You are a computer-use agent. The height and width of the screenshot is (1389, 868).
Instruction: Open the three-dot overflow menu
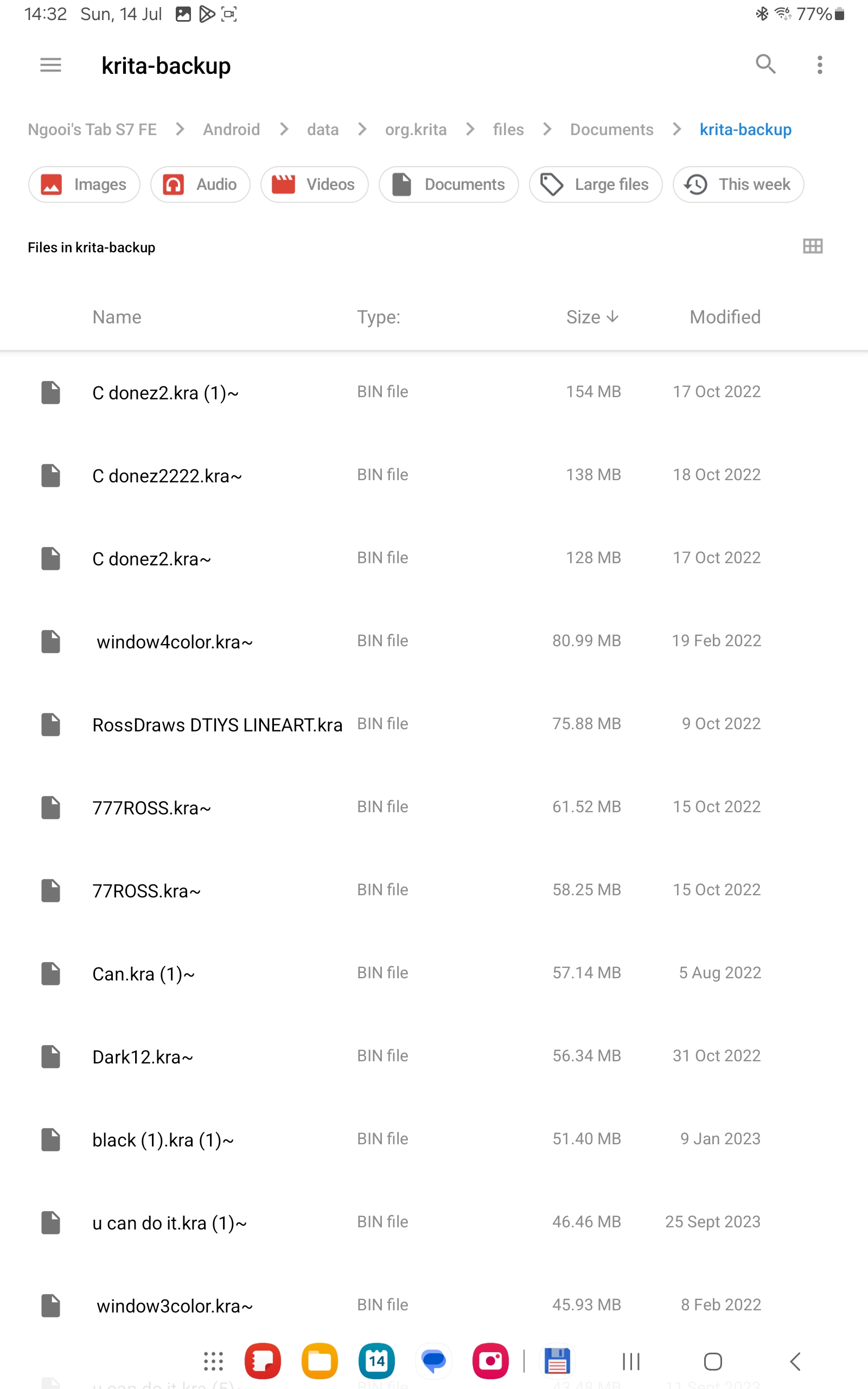click(819, 65)
